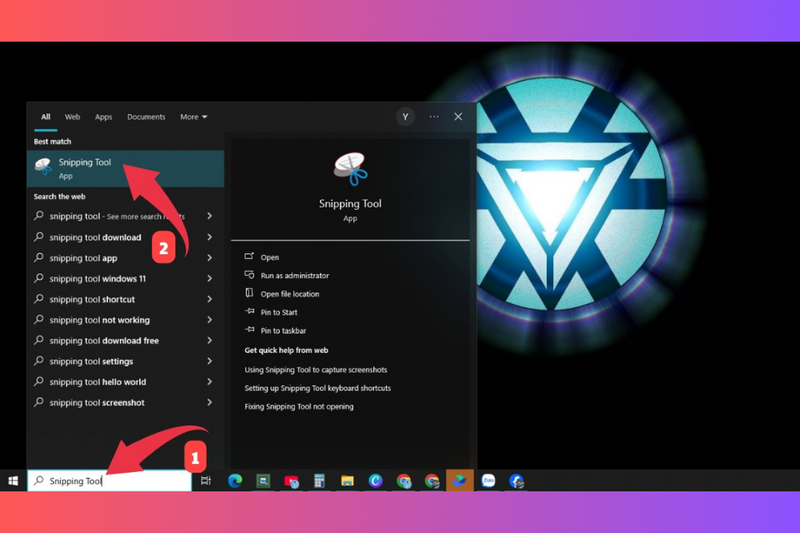Open Task View from the taskbar

point(206,480)
